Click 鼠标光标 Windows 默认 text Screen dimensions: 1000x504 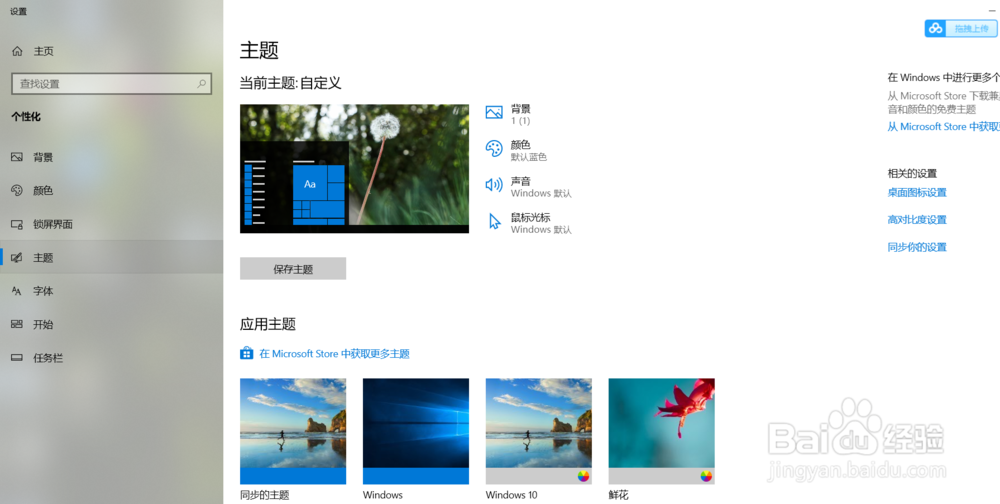tap(541, 230)
